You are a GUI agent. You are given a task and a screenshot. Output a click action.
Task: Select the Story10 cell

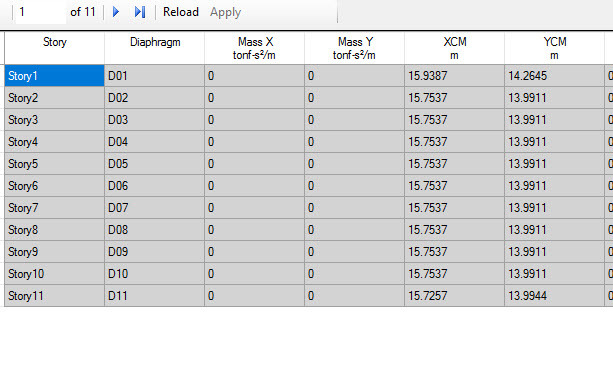click(54, 274)
